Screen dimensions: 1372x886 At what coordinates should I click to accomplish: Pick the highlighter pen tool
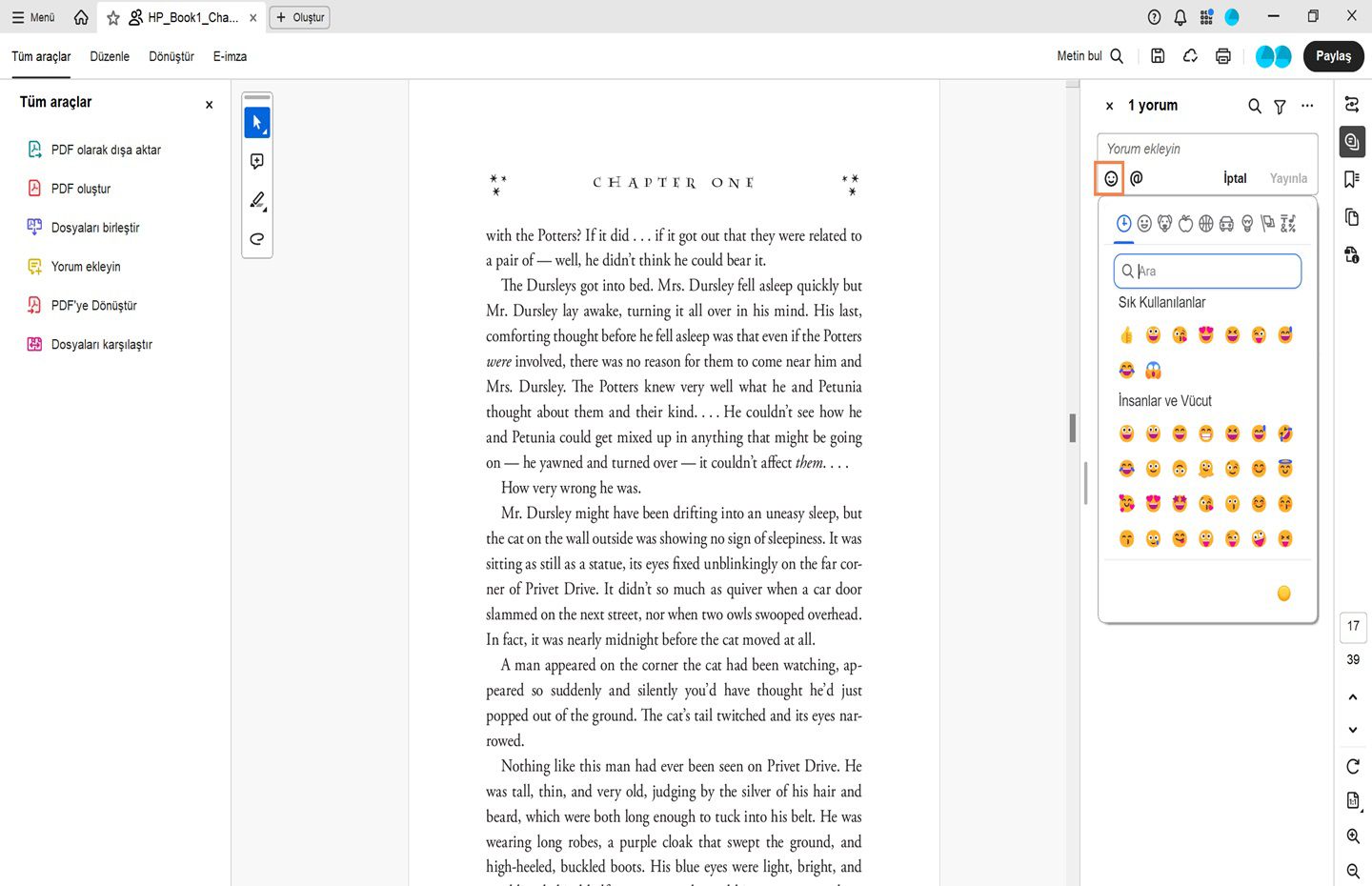coord(257,200)
